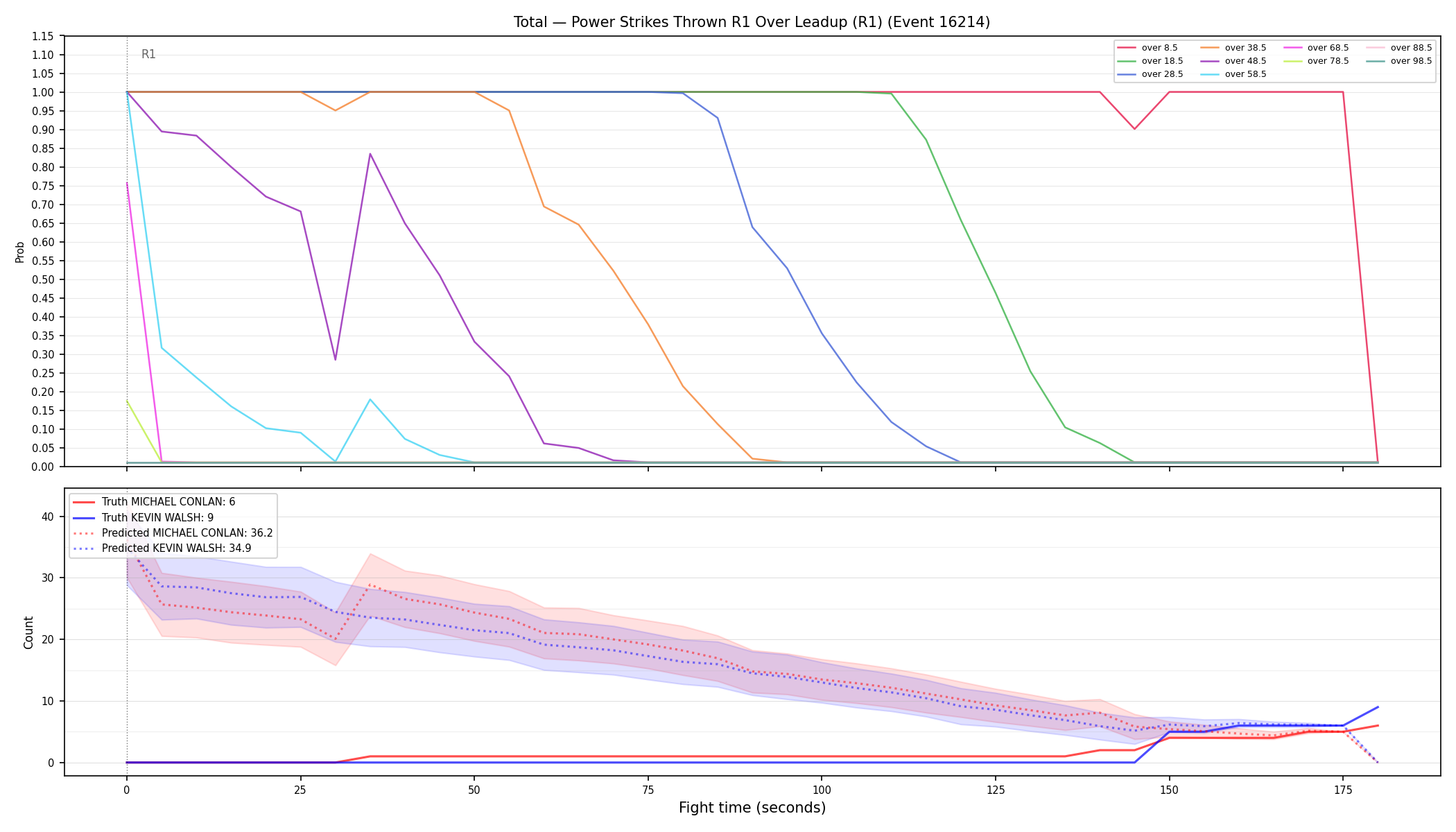Click the cyan 'over 58.5' line bump near 35 seconds

[x=370, y=399]
